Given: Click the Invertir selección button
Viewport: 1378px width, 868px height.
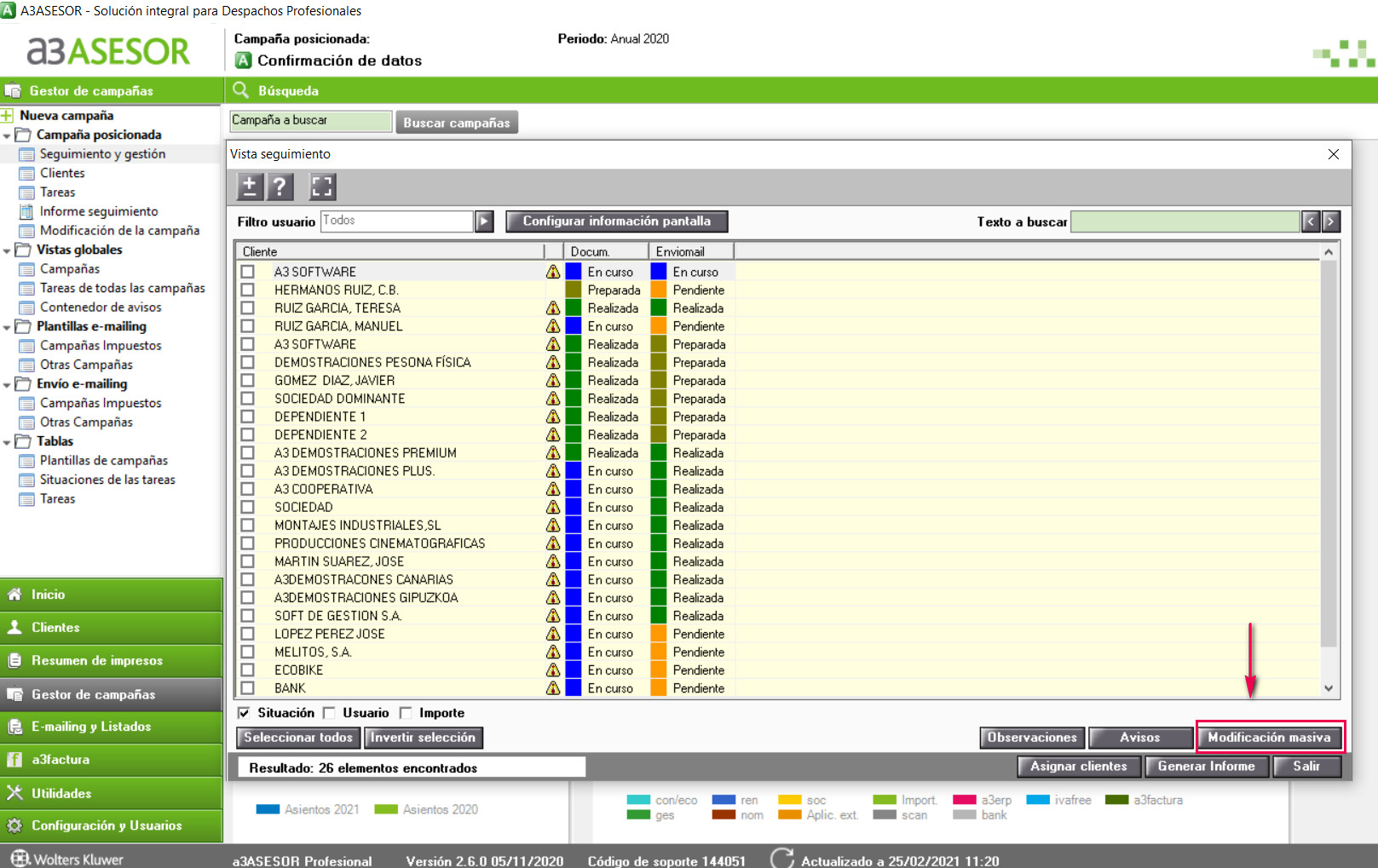Looking at the screenshot, I should click(x=423, y=738).
